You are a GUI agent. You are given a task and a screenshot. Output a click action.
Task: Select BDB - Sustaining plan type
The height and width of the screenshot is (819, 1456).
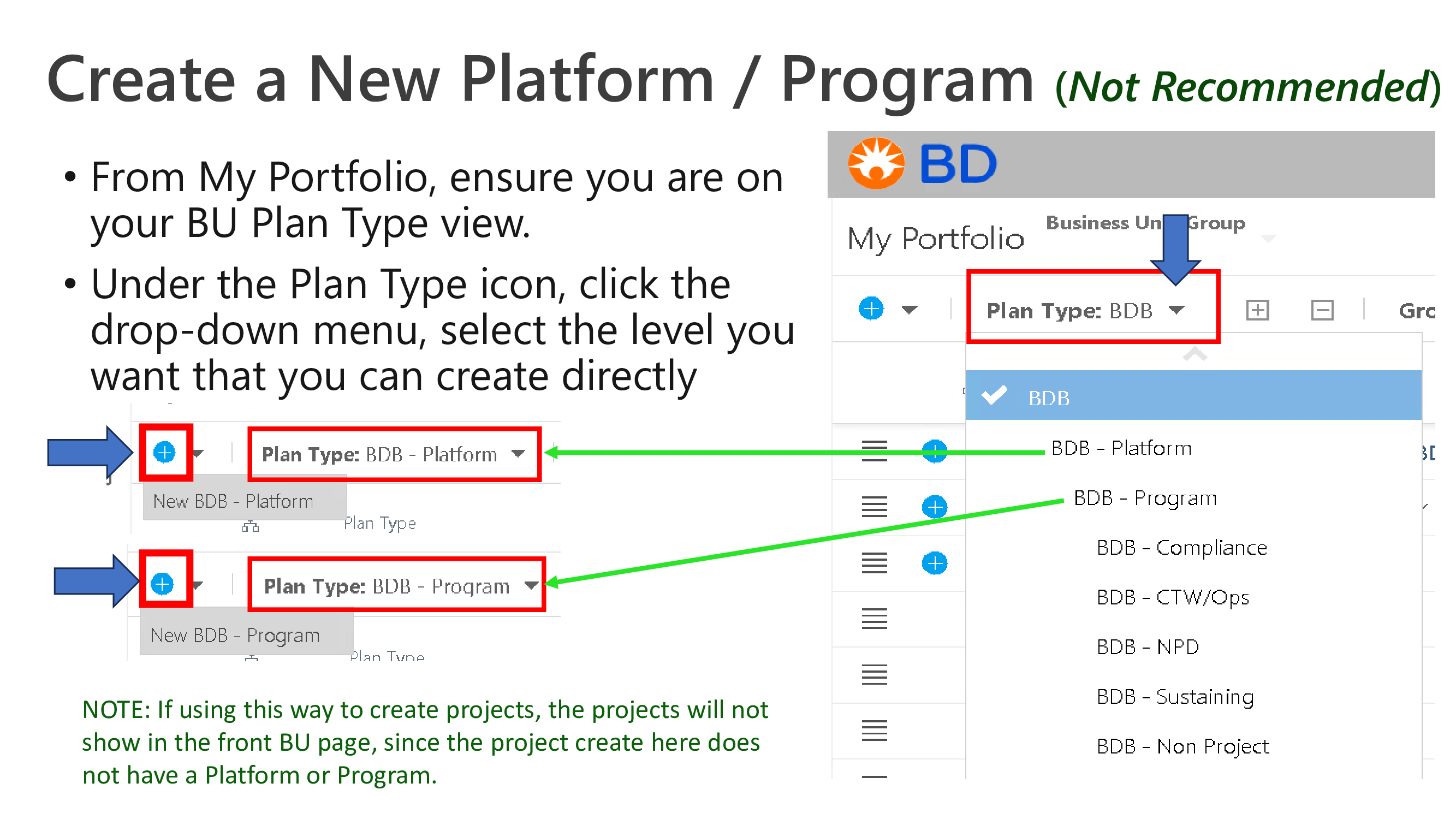click(x=1175, y=696)
